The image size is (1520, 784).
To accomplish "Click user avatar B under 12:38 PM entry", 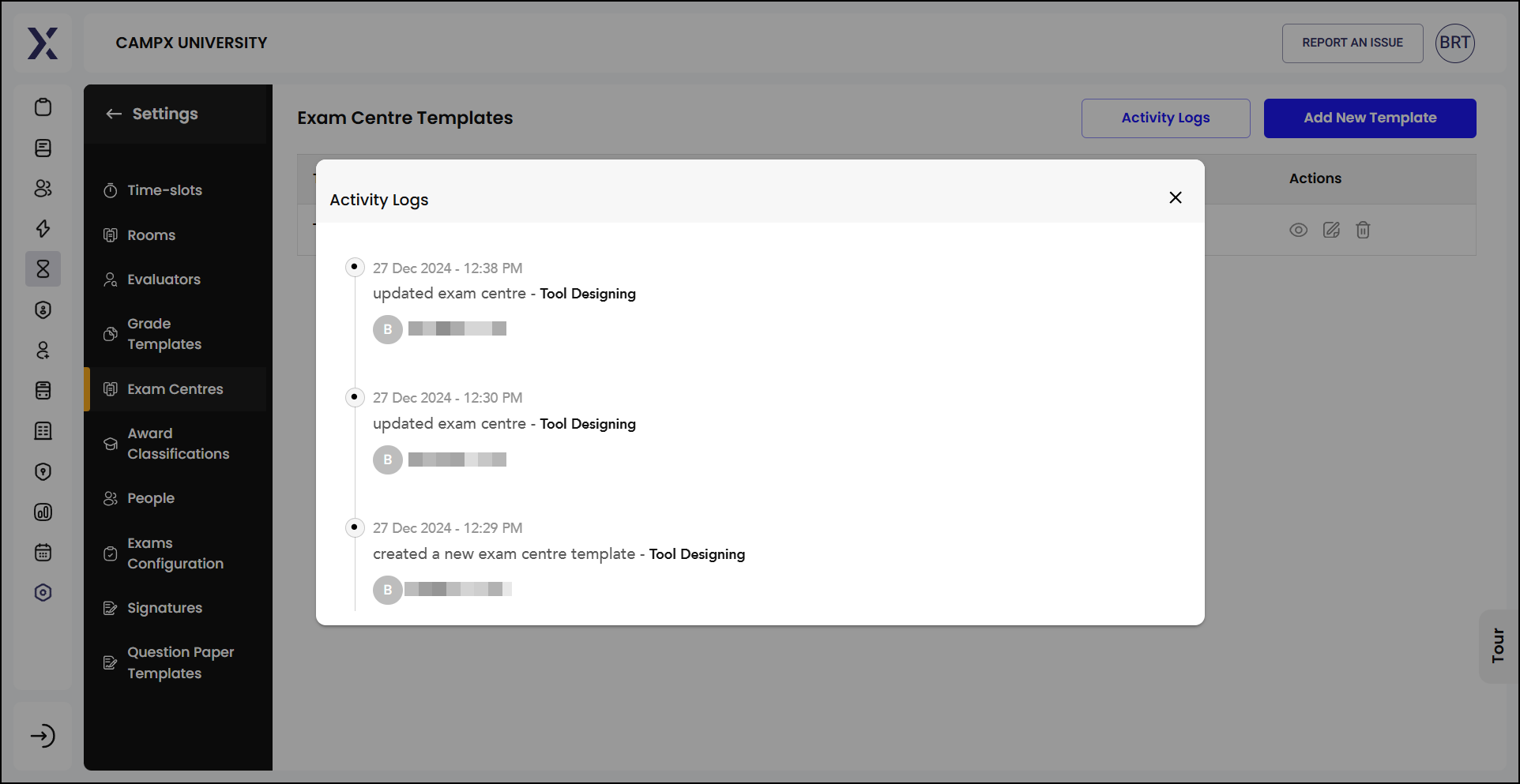I will click(387, 329).
